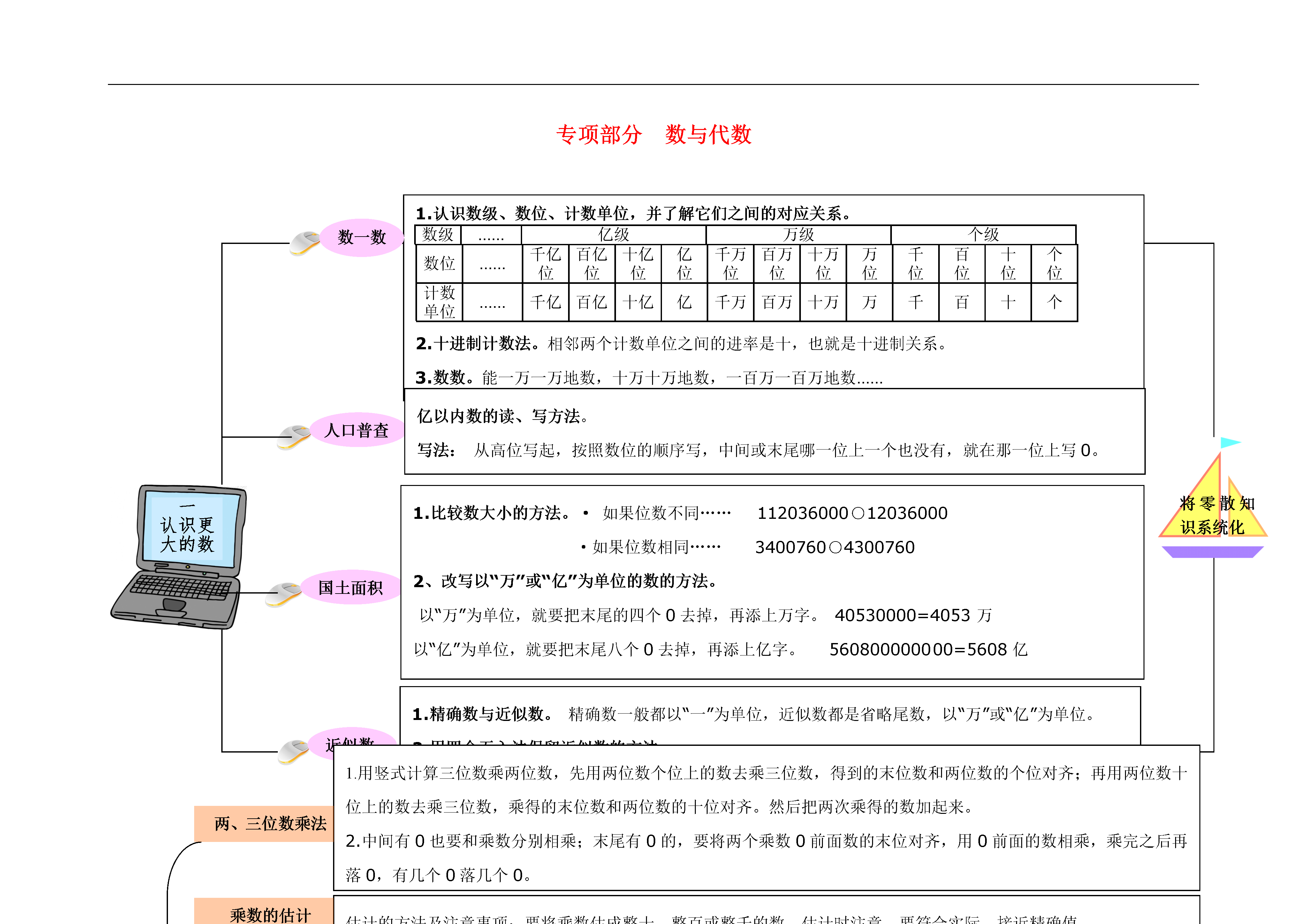The width and height of the screenshot is (1307, 924).
Task: Click the heading 1.精确数与近似数
Action: pos(484,714)
